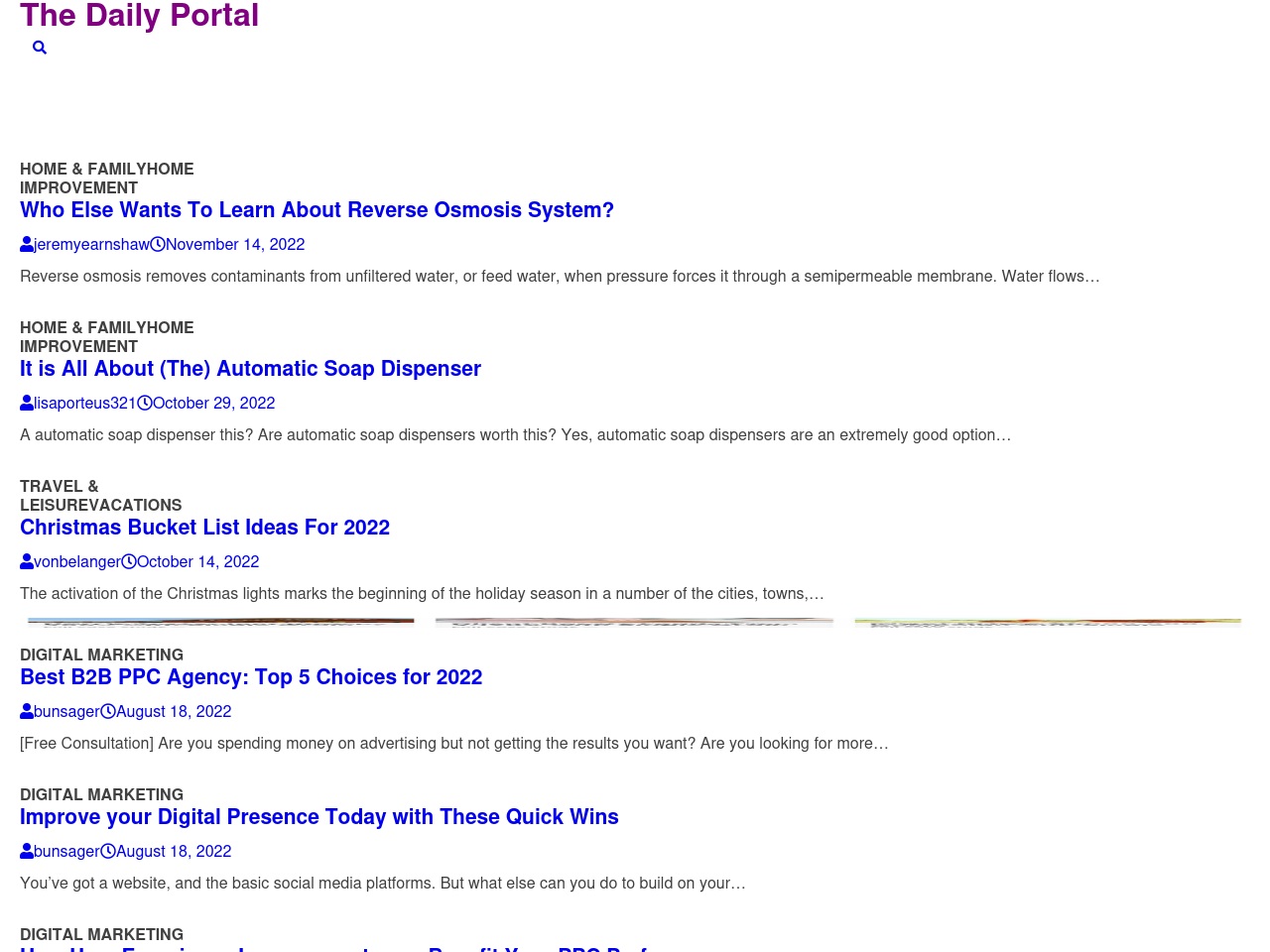
Task: Click clock icon in Improve your Digital Presence post meta
Action: [x=108, y=851]
